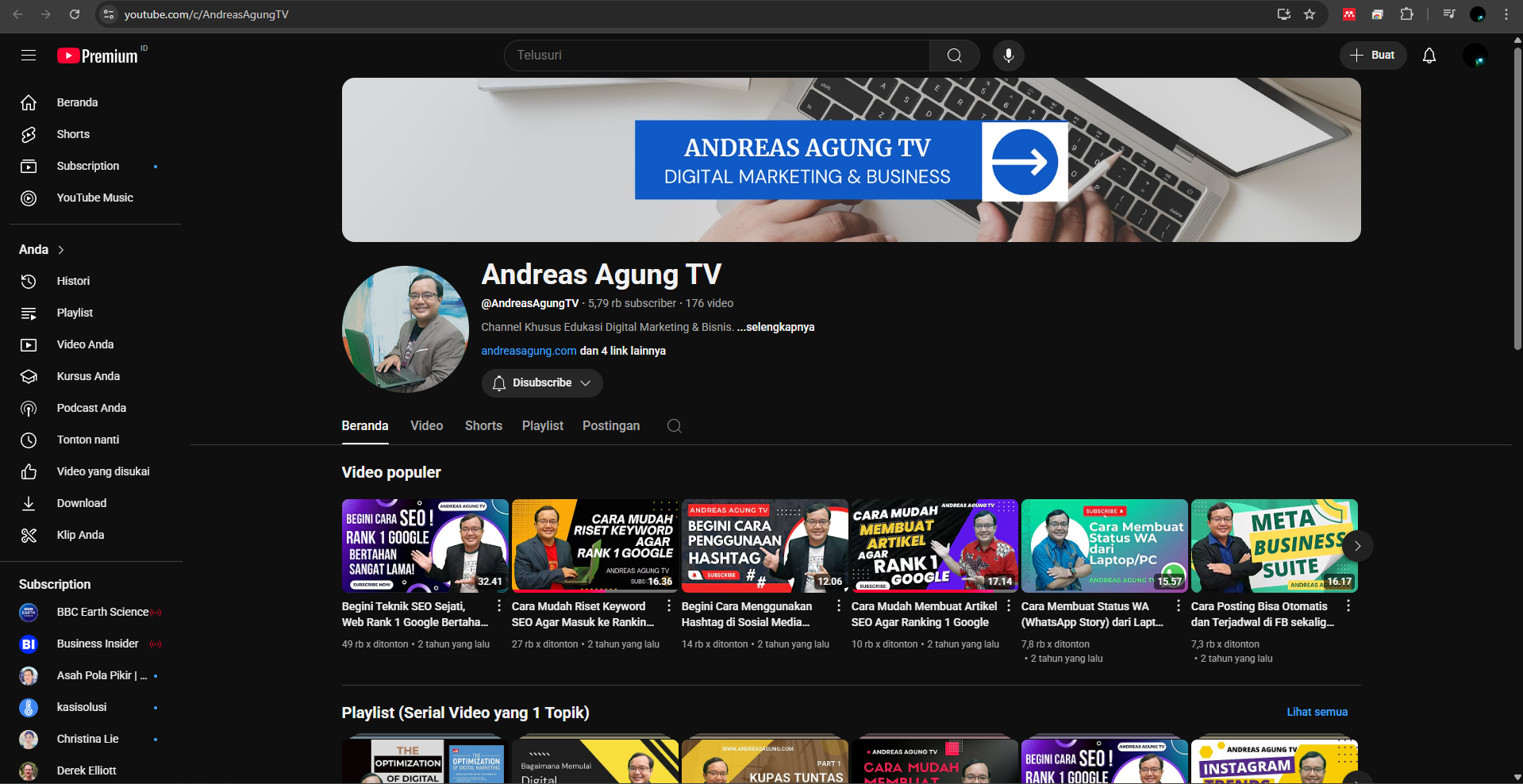Expand channel description selengkapnya
Viewport: 1523px width, 784px height.
point(775,327)
